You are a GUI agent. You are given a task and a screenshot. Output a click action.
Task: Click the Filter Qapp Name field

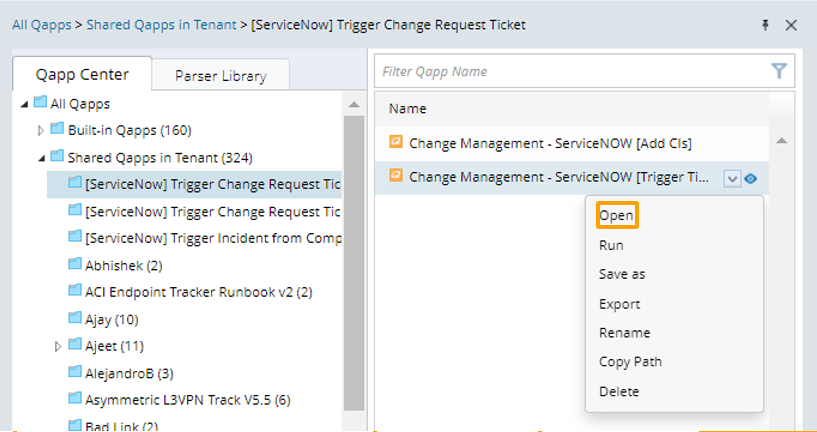click(570, 71)
